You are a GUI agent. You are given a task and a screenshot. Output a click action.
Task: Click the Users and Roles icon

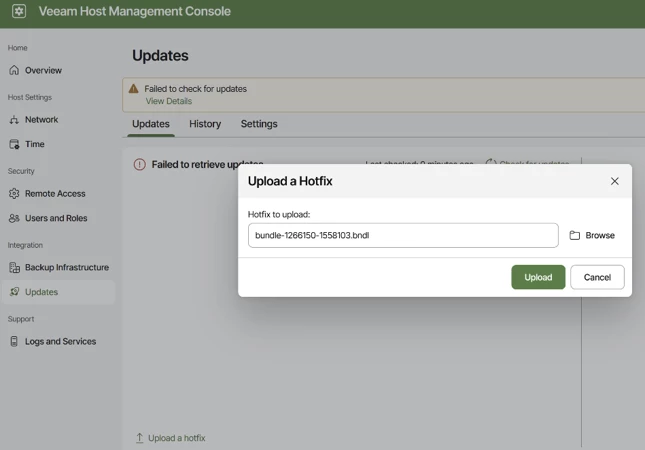(x=14, y=218)
